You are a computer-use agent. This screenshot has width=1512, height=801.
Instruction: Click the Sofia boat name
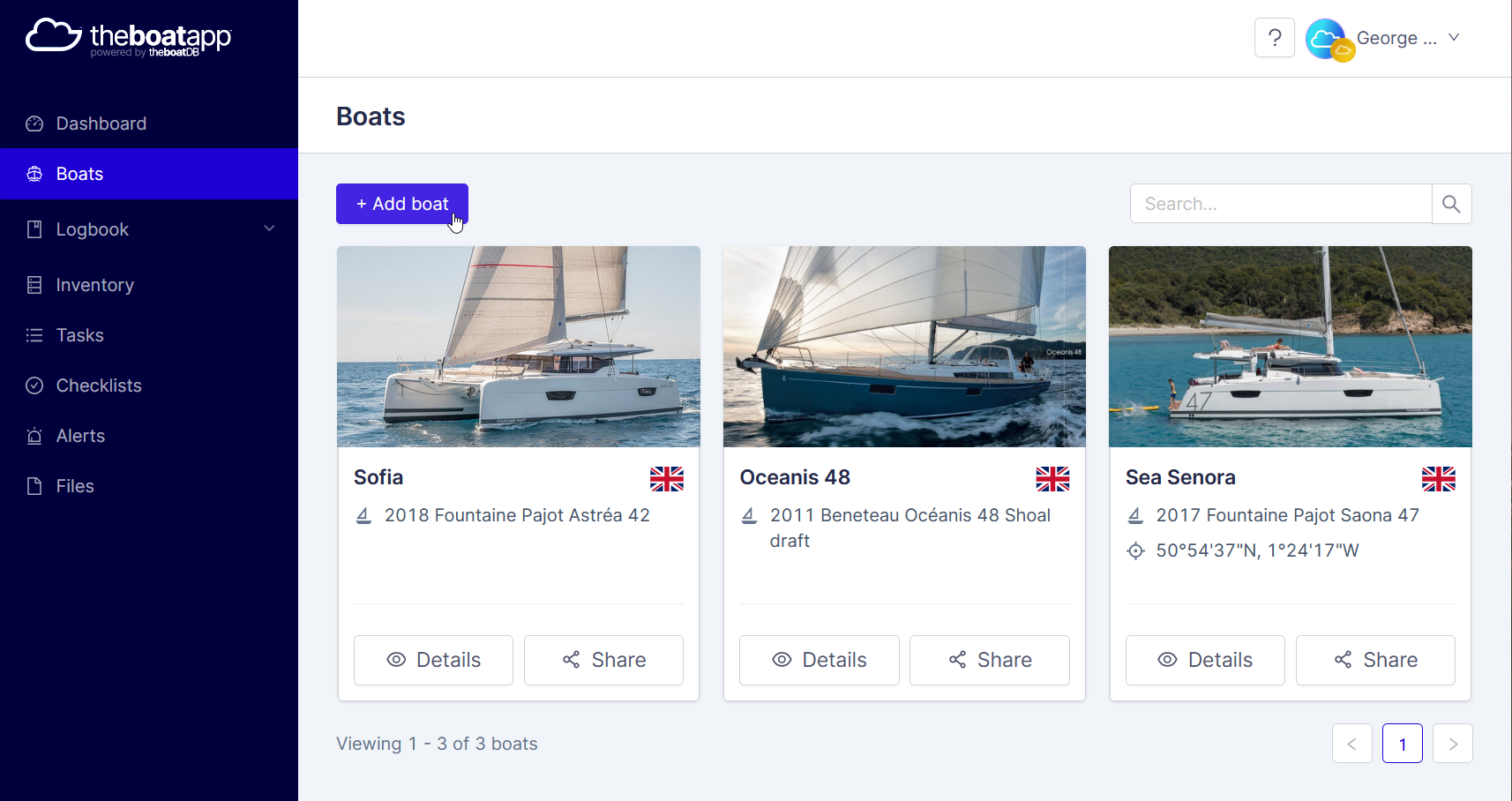378,477
